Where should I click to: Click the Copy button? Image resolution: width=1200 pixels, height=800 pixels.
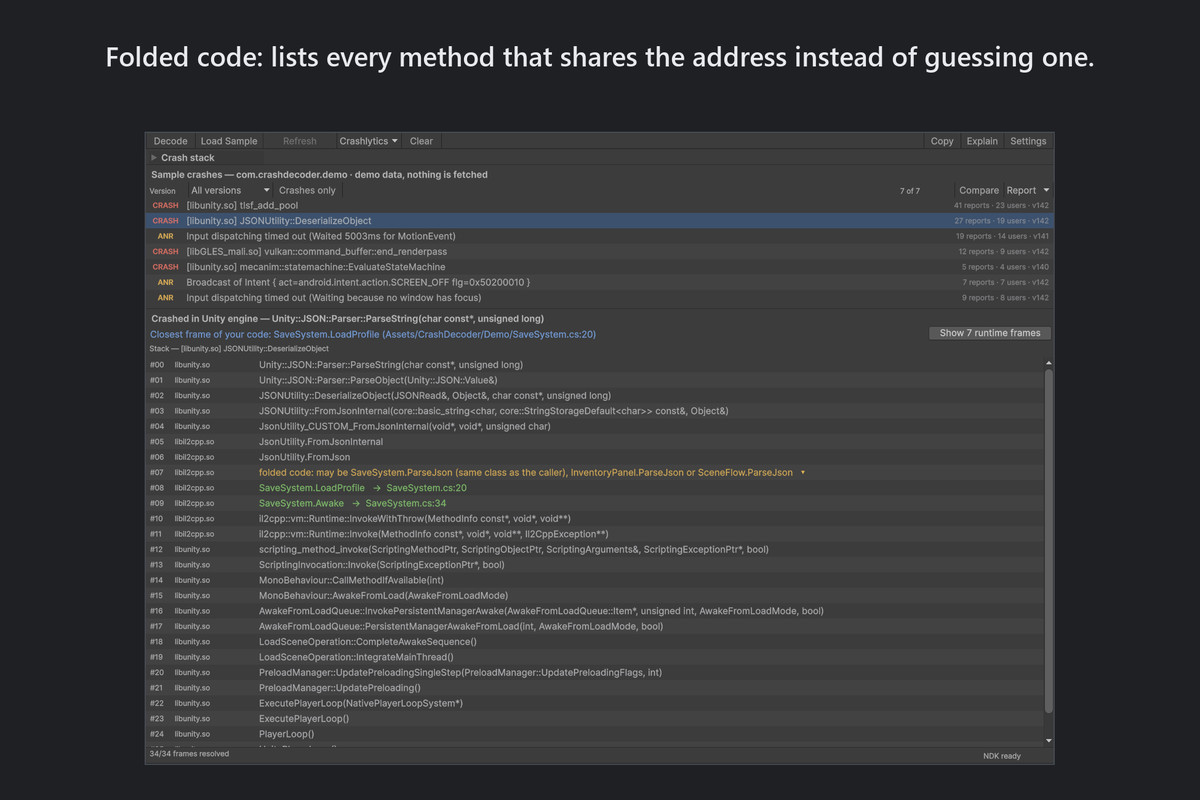(x=942, y=141)
